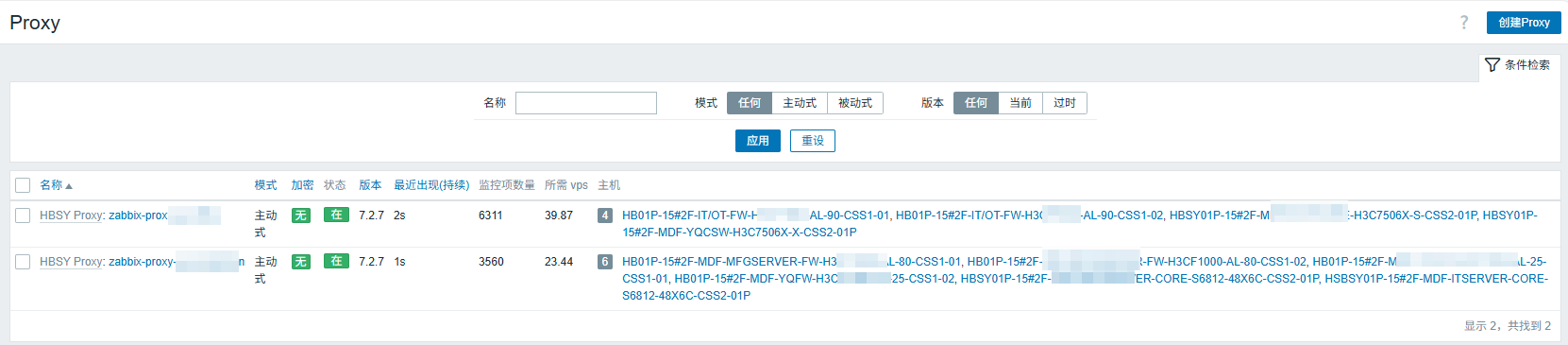
Task: Click the last seen value 2s
Action: [399, 216]
